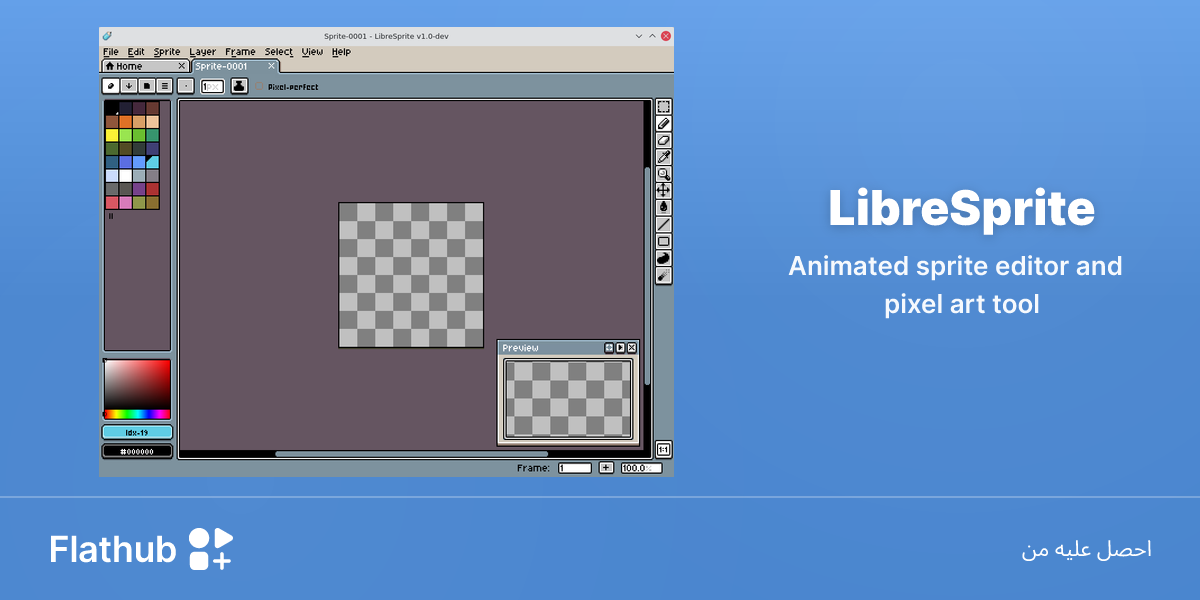Center the Preview window view
Viewport: 1200px width, 600px height.
click(609, 347)
